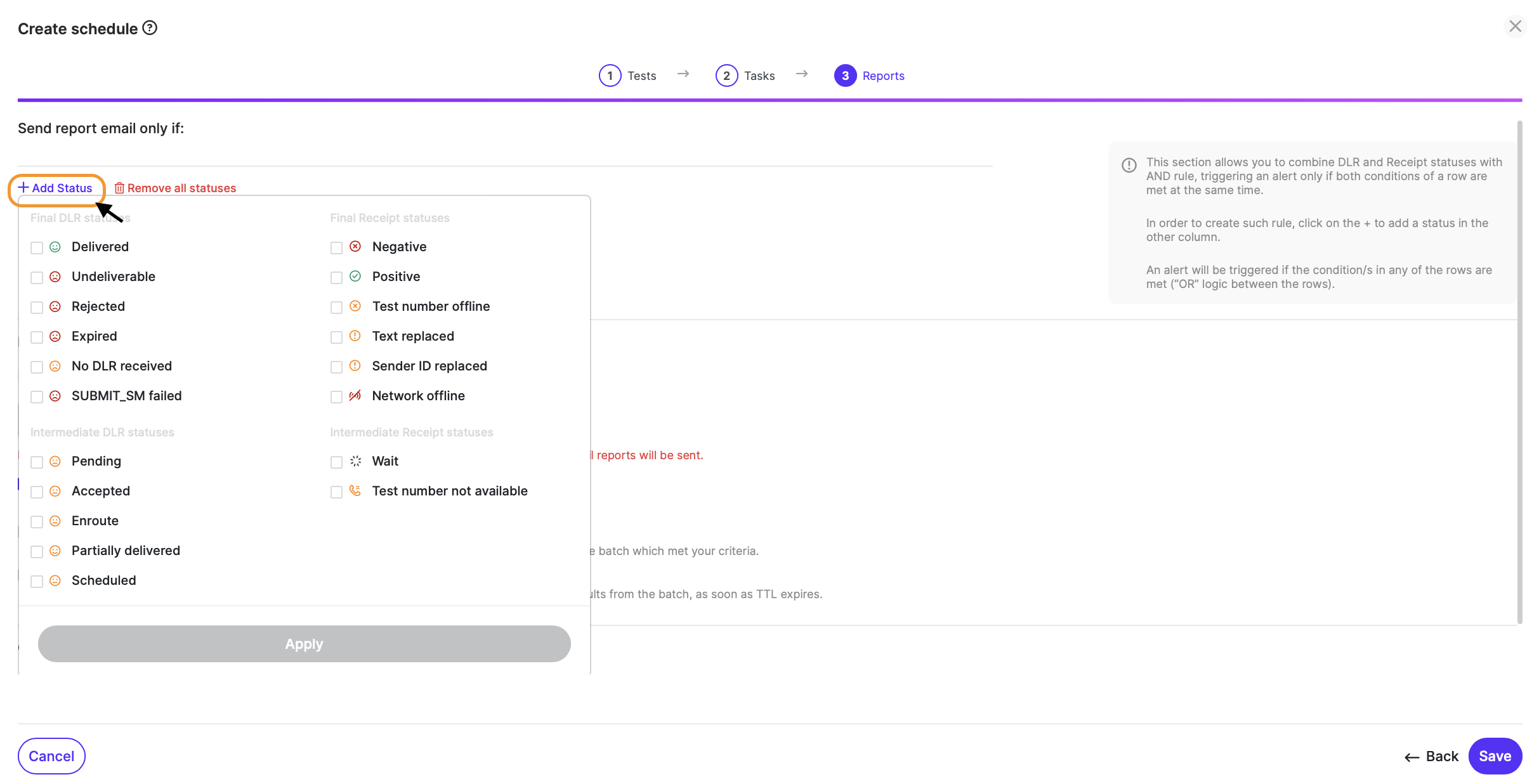
Task: Enable the Sender ID replaced checkbox
Action: (x=336, y=367)
